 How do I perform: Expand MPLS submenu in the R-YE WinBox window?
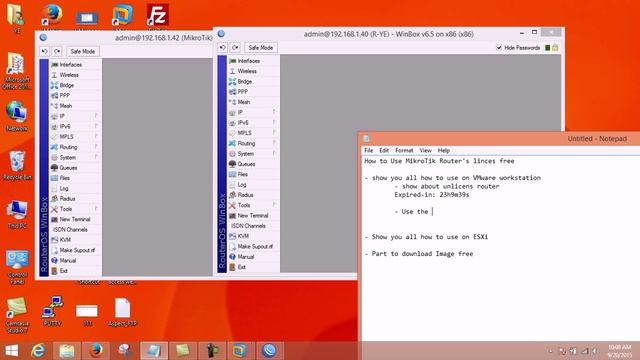pyautogui.click(x=253, y=133)
